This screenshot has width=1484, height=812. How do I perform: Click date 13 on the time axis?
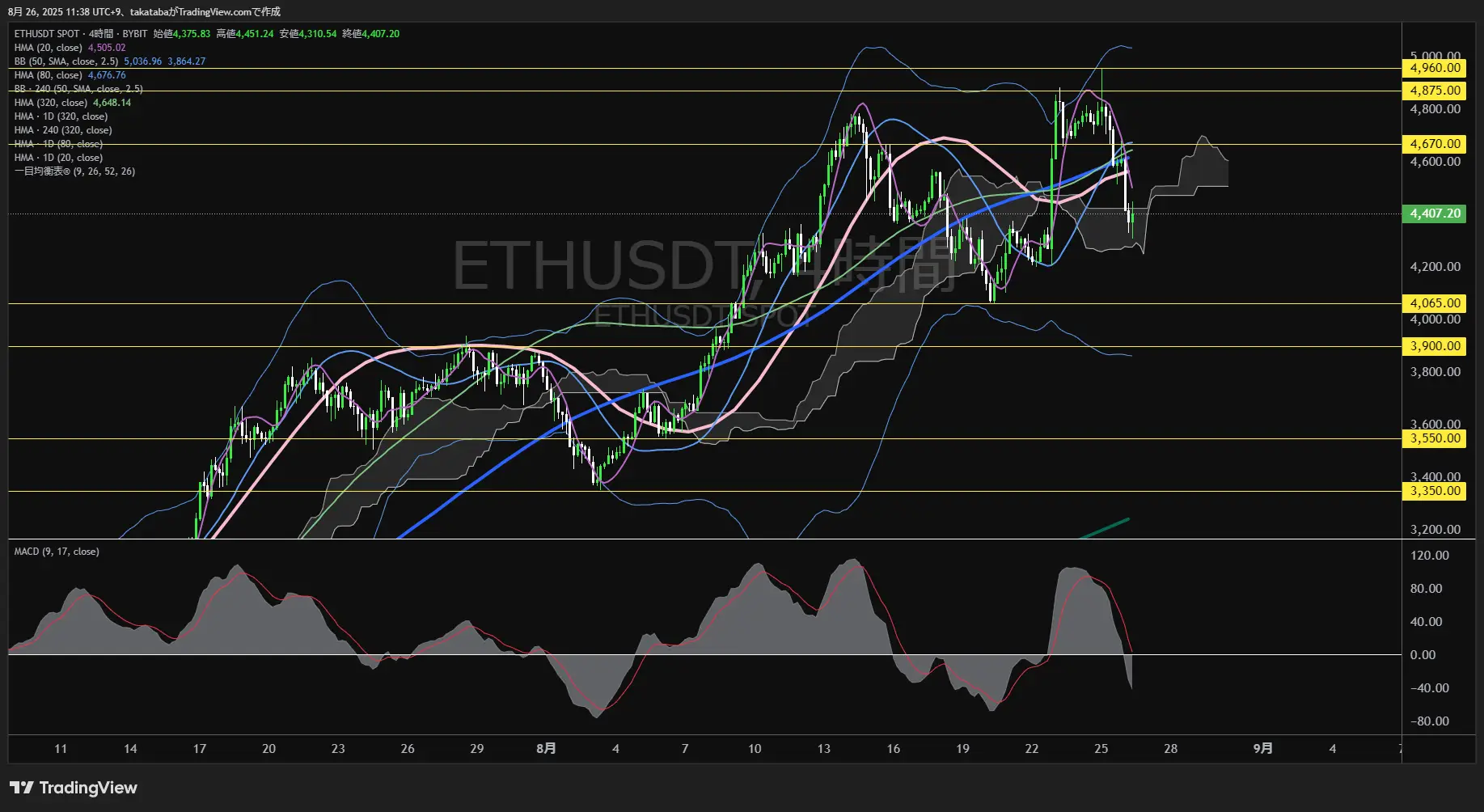click(x=823, y=749)
